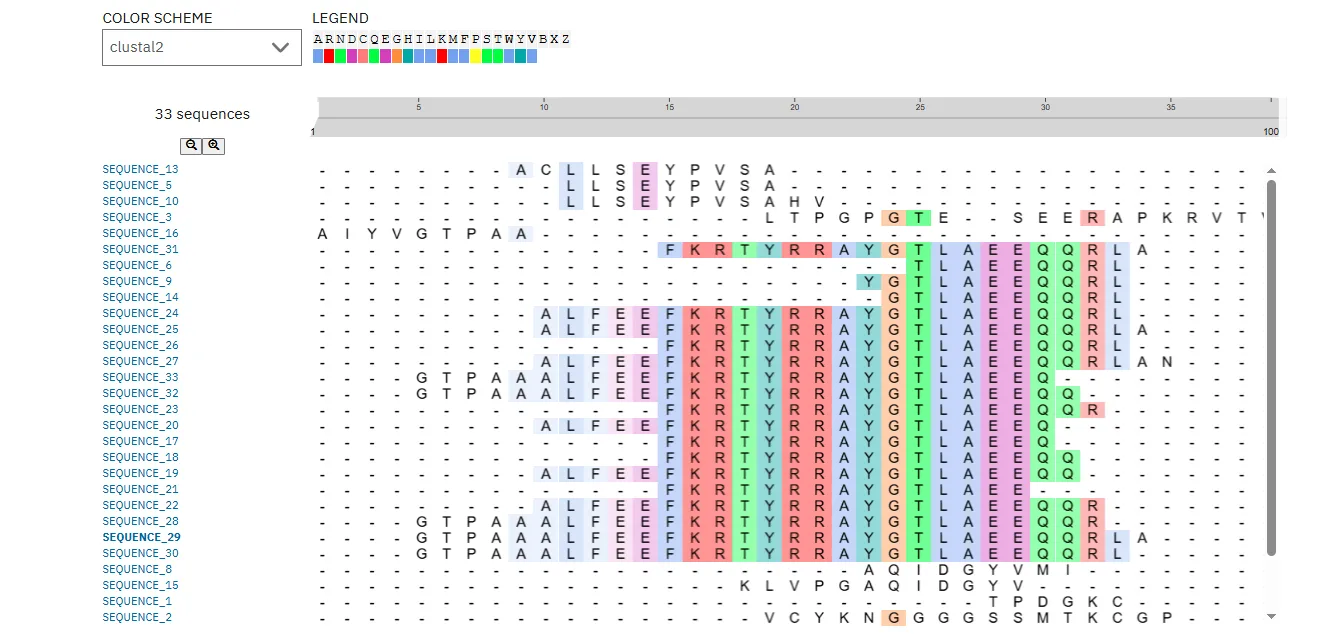This screenshot has height=644, width=1336.
Task: Click position 30 on the alignment ruler
Action: click(1044, 107)
